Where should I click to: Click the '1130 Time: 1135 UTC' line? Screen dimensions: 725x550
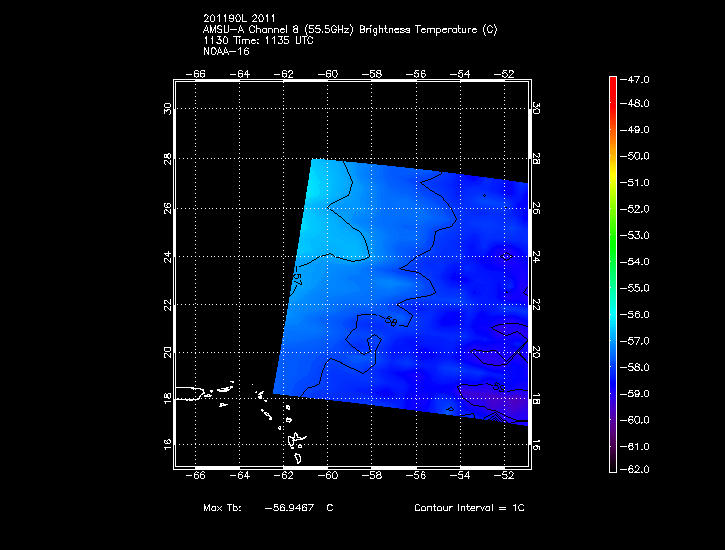(258, 41)
